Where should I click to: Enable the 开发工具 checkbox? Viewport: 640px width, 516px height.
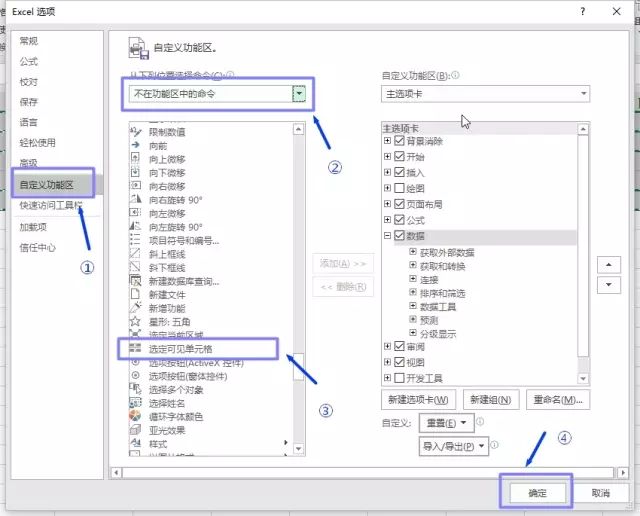(399, 378)
